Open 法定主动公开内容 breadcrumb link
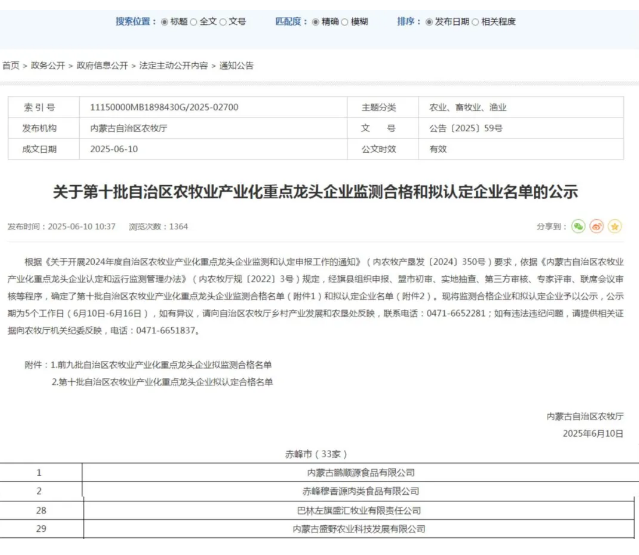This screenshot has height=555, width=639. click(x=174, y=66)
